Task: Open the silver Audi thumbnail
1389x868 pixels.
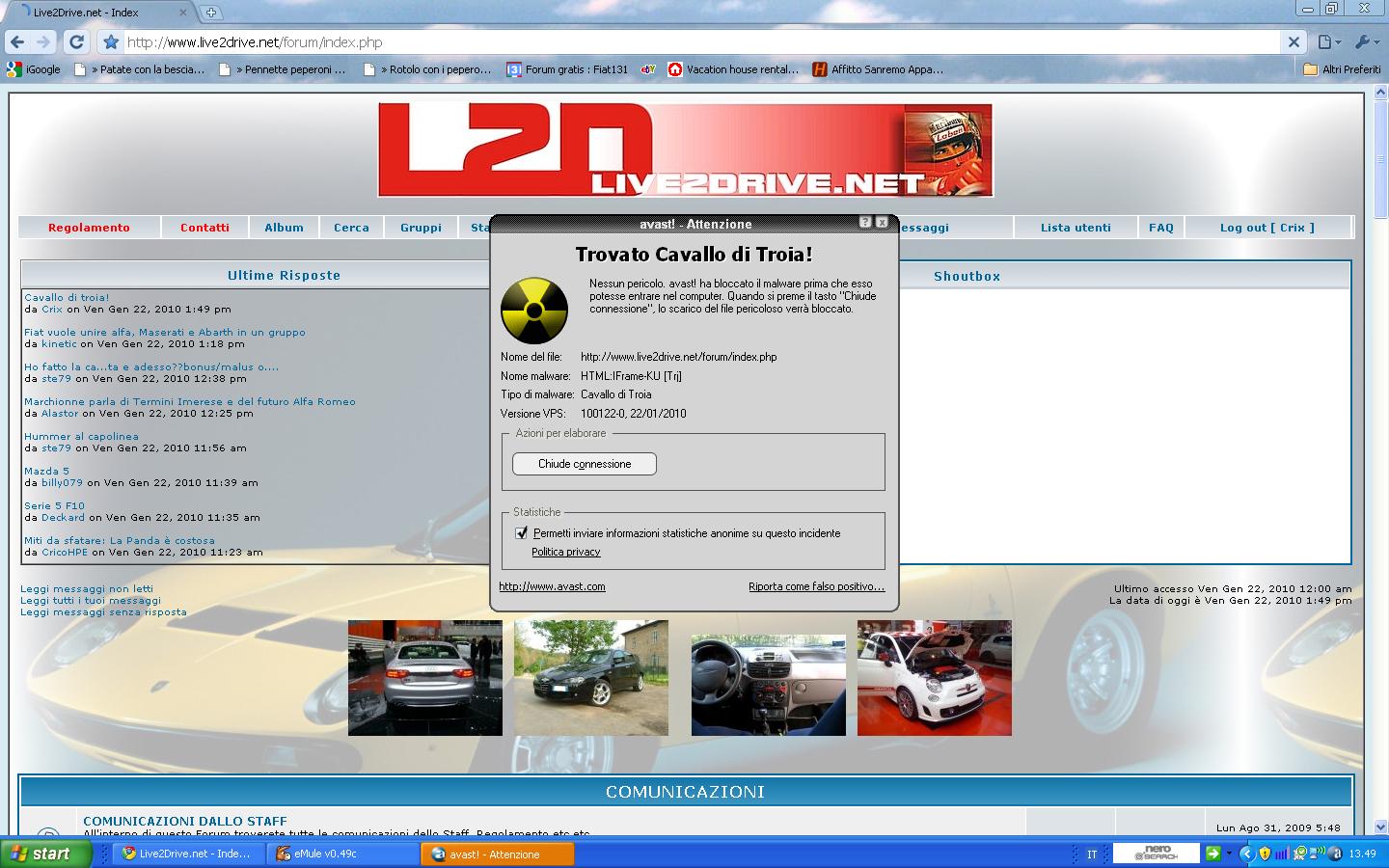Action: 425,678
